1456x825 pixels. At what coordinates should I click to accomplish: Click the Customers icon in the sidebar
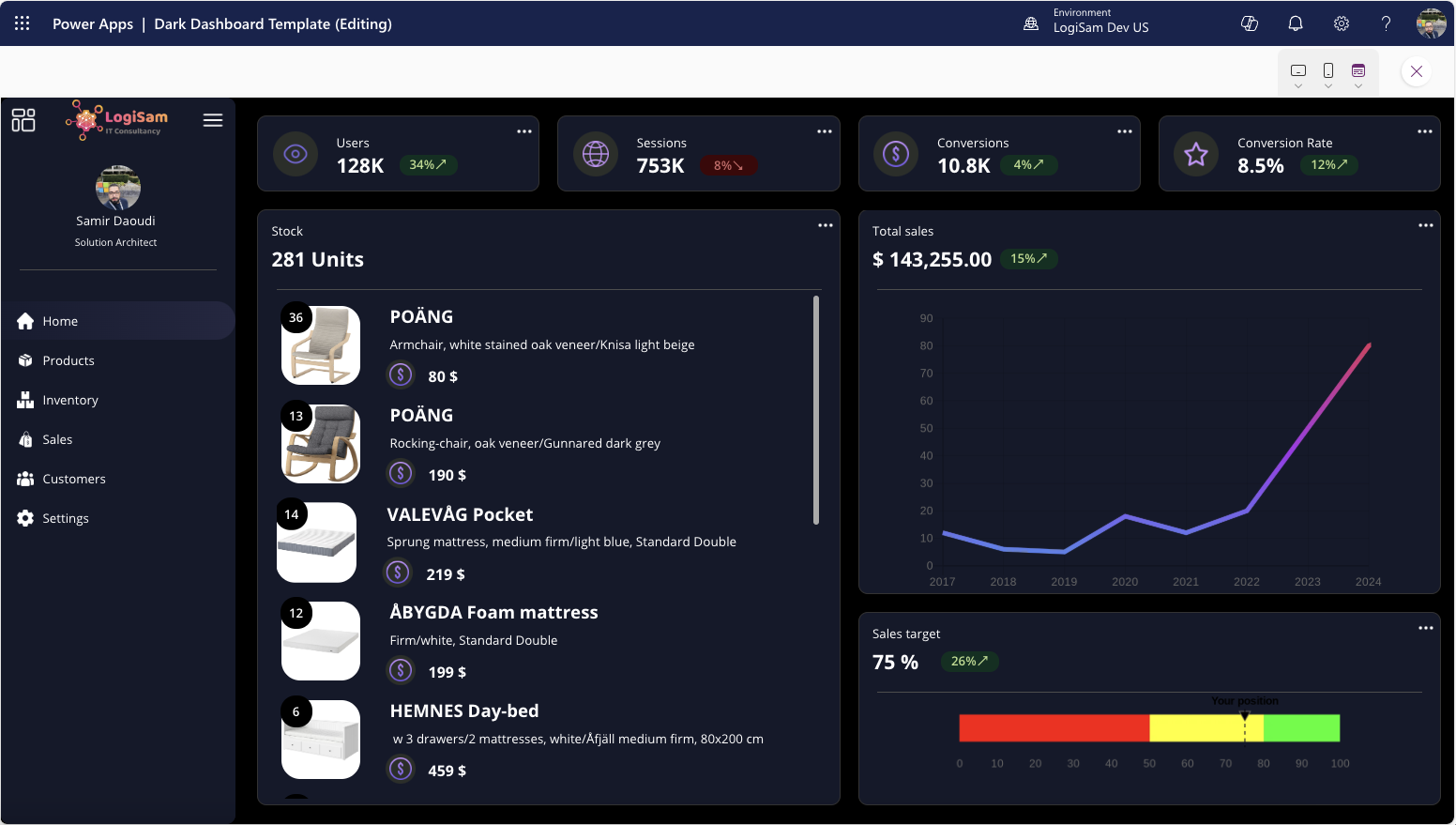click(24, 479)
